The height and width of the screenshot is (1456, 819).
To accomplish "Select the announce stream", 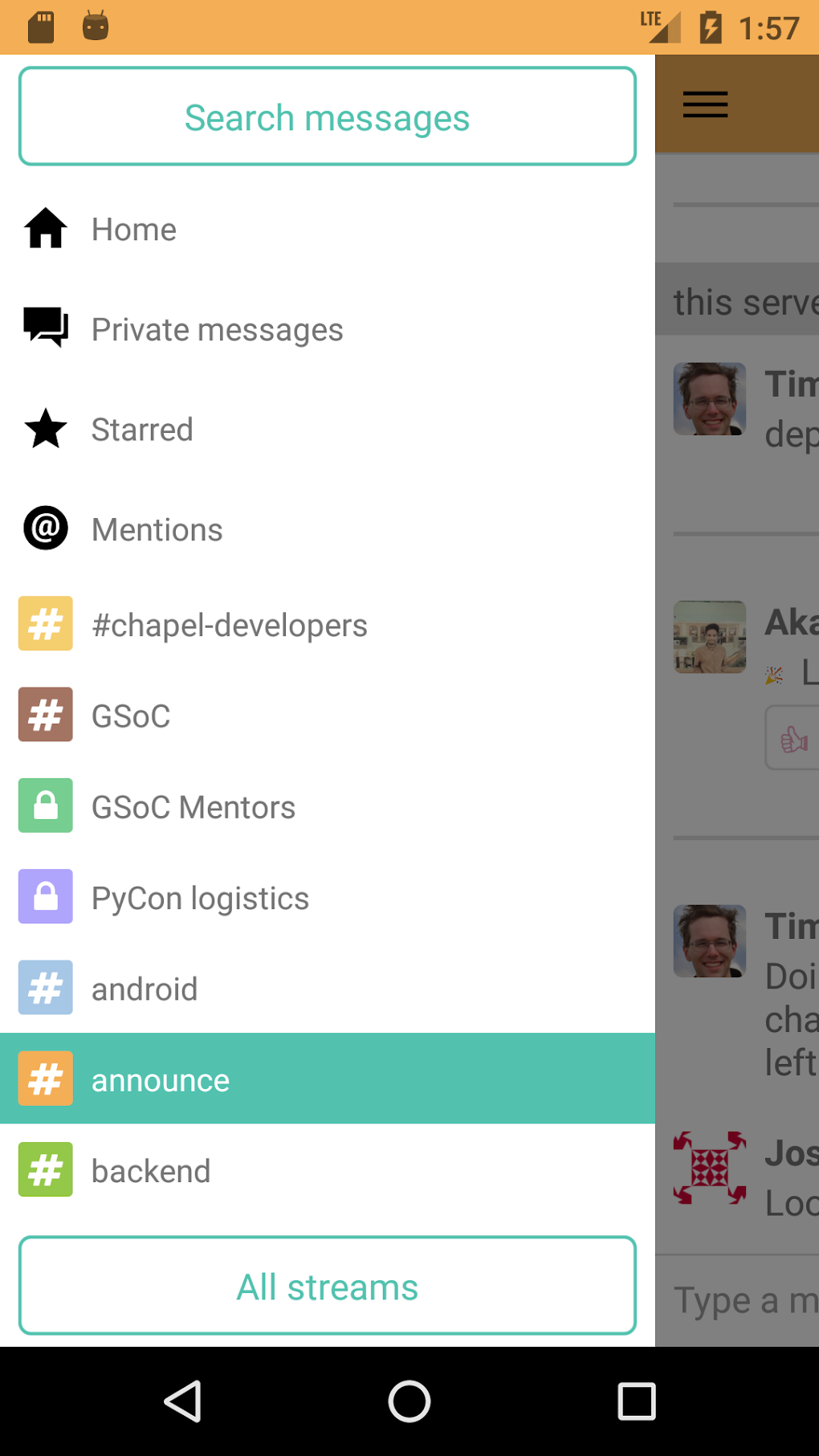I will [x=161, y=1080].
